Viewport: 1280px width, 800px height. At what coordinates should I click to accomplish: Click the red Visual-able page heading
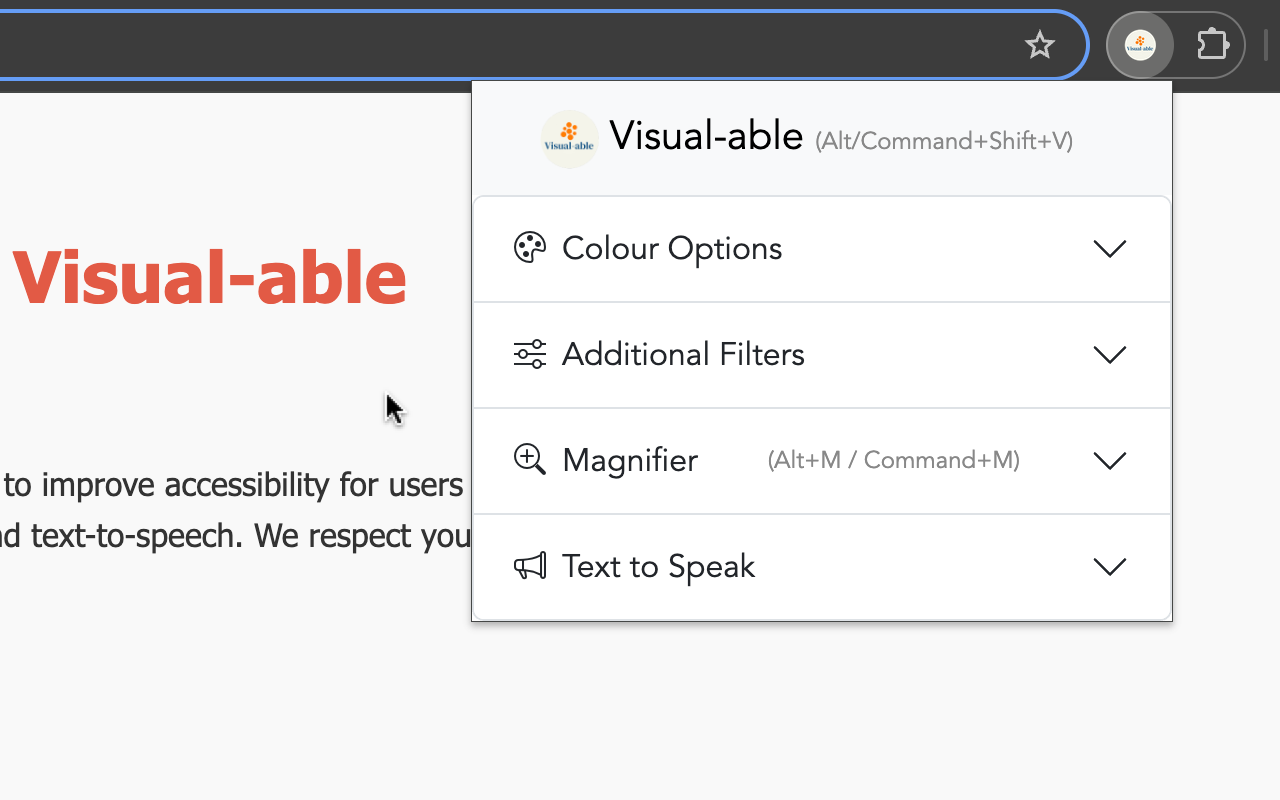click(x=209, y=277)
